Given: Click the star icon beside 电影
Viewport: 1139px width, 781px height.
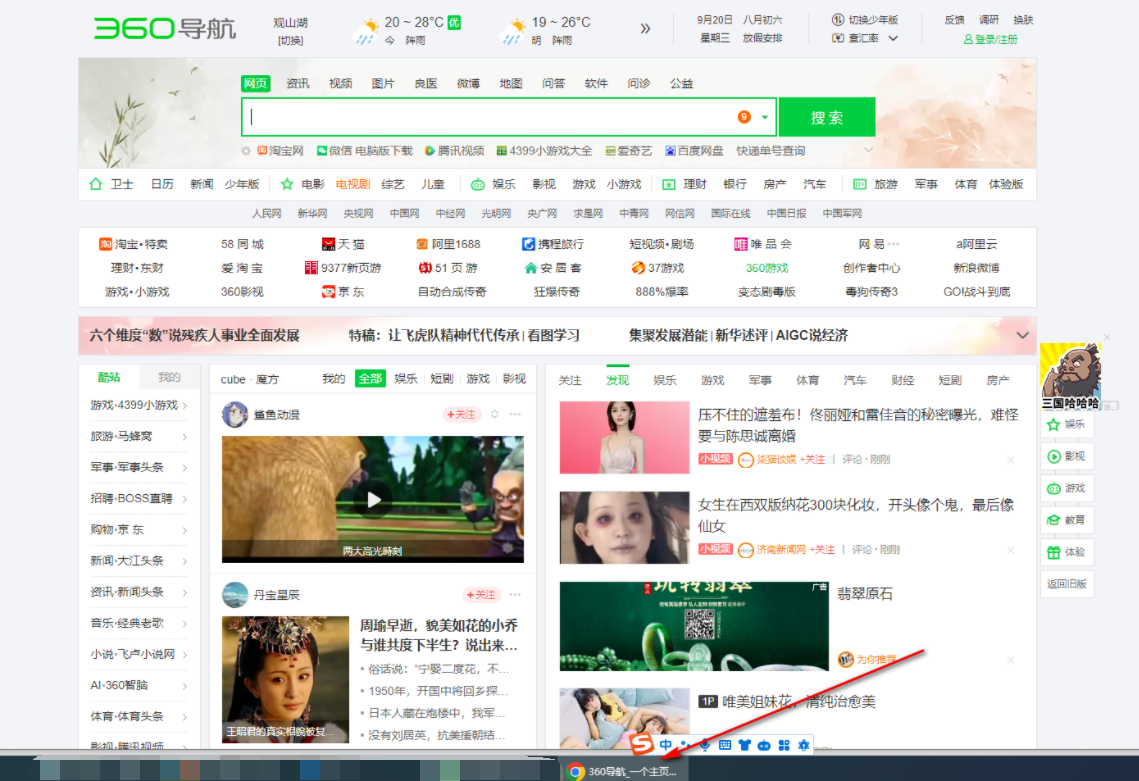Looking at the screenshot, I should coord(287,184).
